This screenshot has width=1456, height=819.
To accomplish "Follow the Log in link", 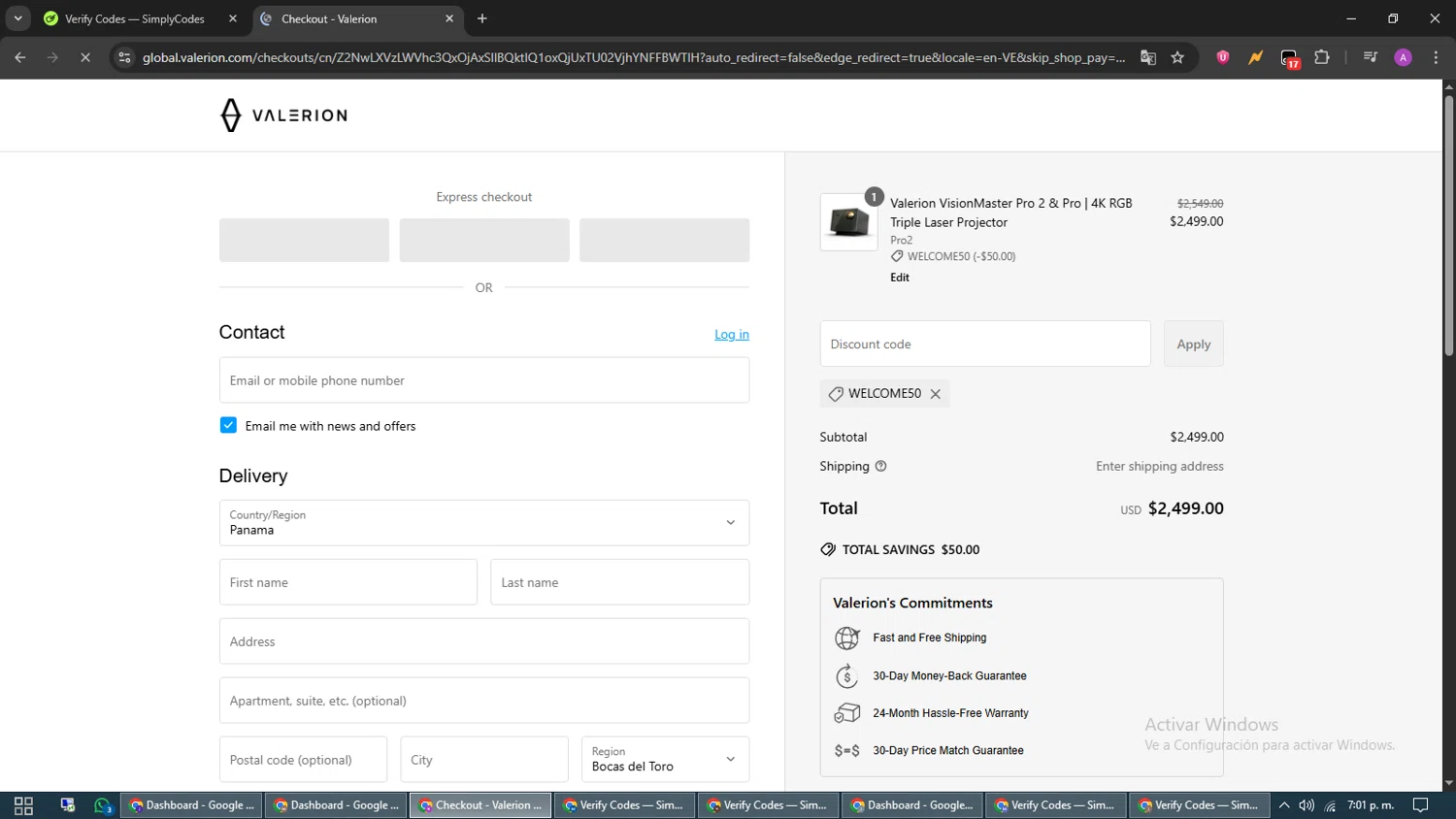I will pyautogui.click(x=732, y=334).
